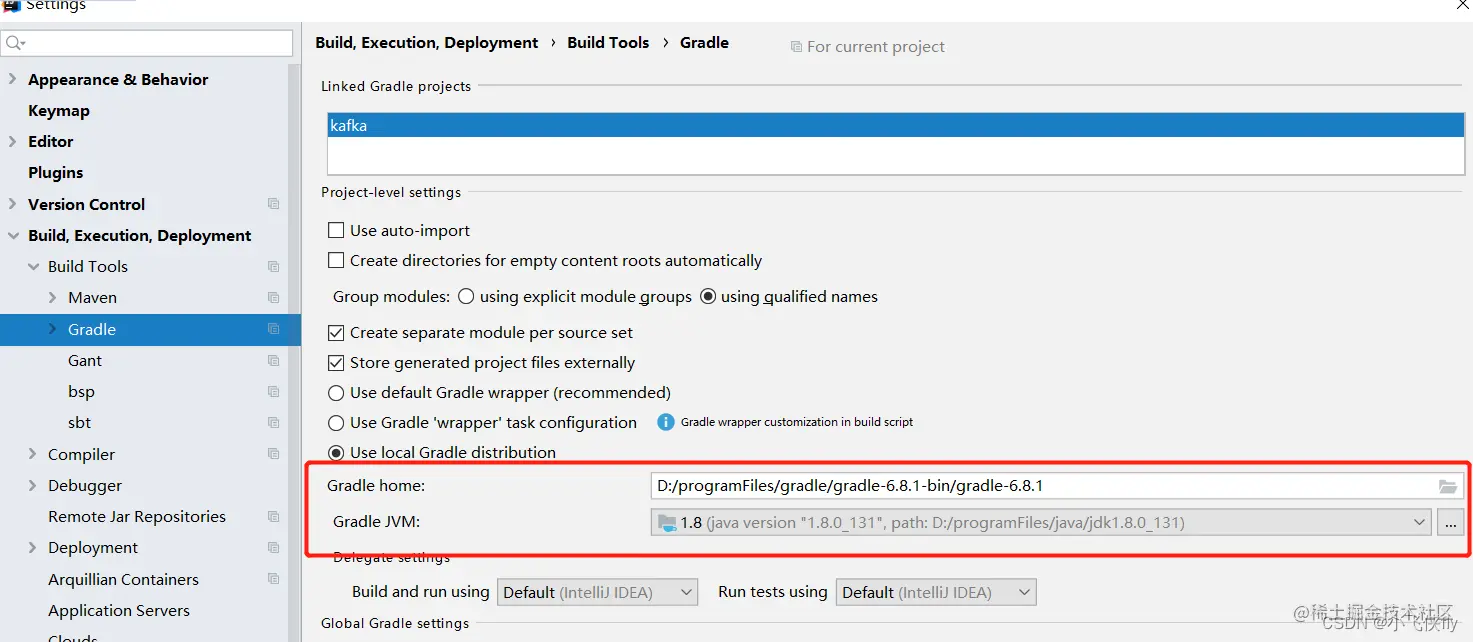Expand the Maven node arrow

(x=53, y=298)
